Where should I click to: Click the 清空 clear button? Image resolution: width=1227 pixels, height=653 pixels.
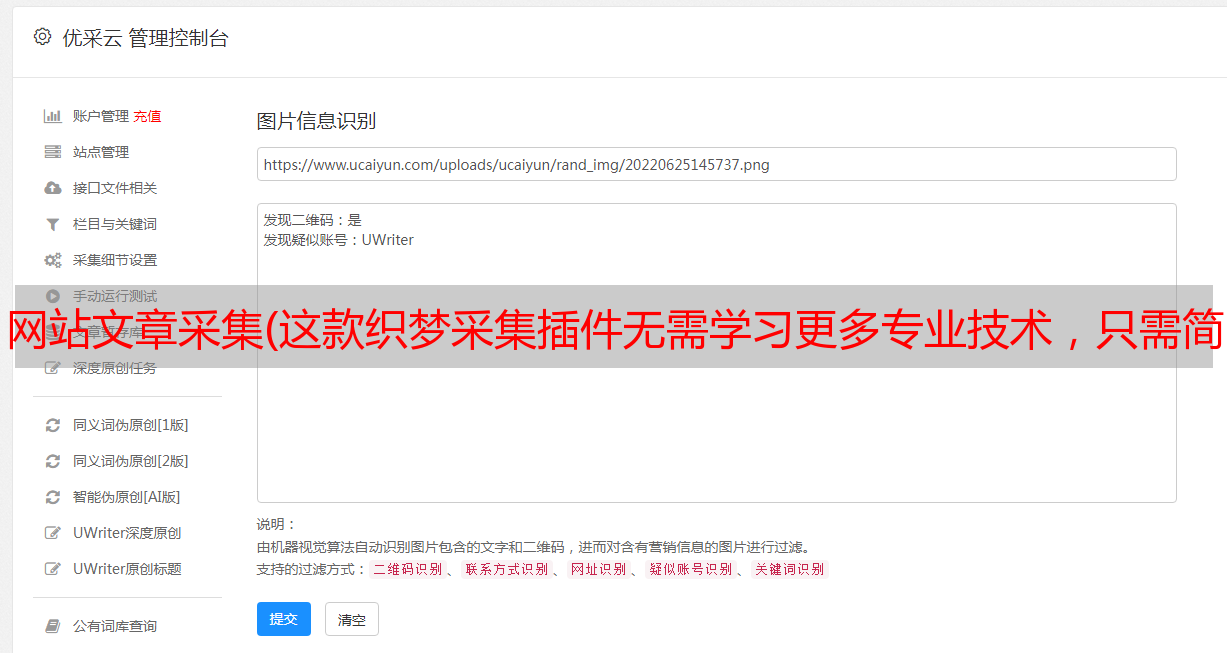tap(352, 619)
